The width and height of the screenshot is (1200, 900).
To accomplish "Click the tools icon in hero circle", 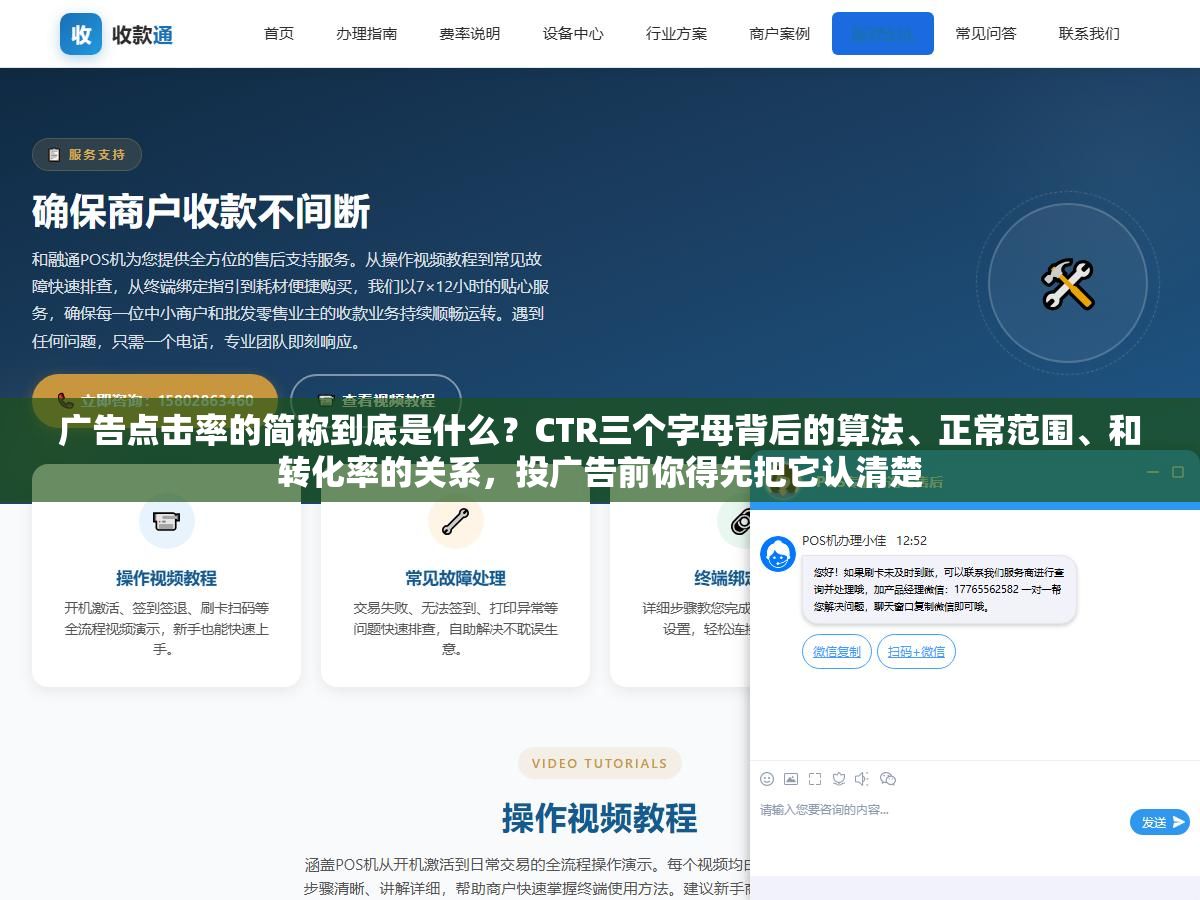I will click(x=1068, y=284).
